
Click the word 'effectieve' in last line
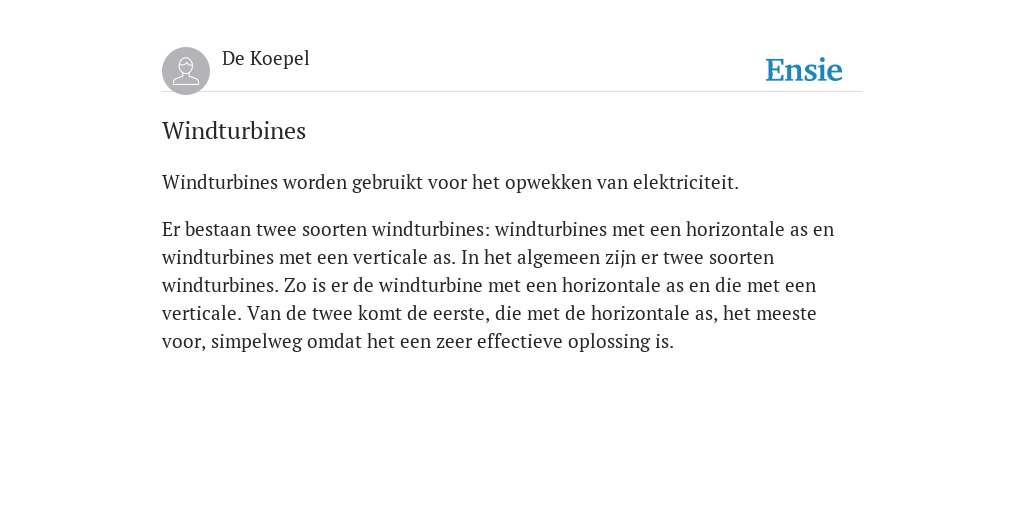pos(520,342)
